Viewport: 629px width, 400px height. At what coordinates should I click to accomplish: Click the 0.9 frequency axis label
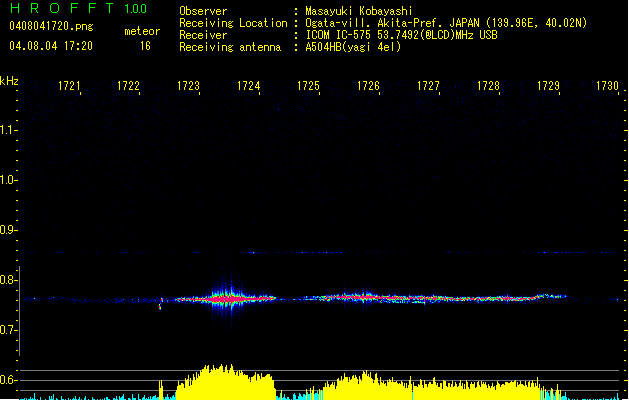coord(9,230)
